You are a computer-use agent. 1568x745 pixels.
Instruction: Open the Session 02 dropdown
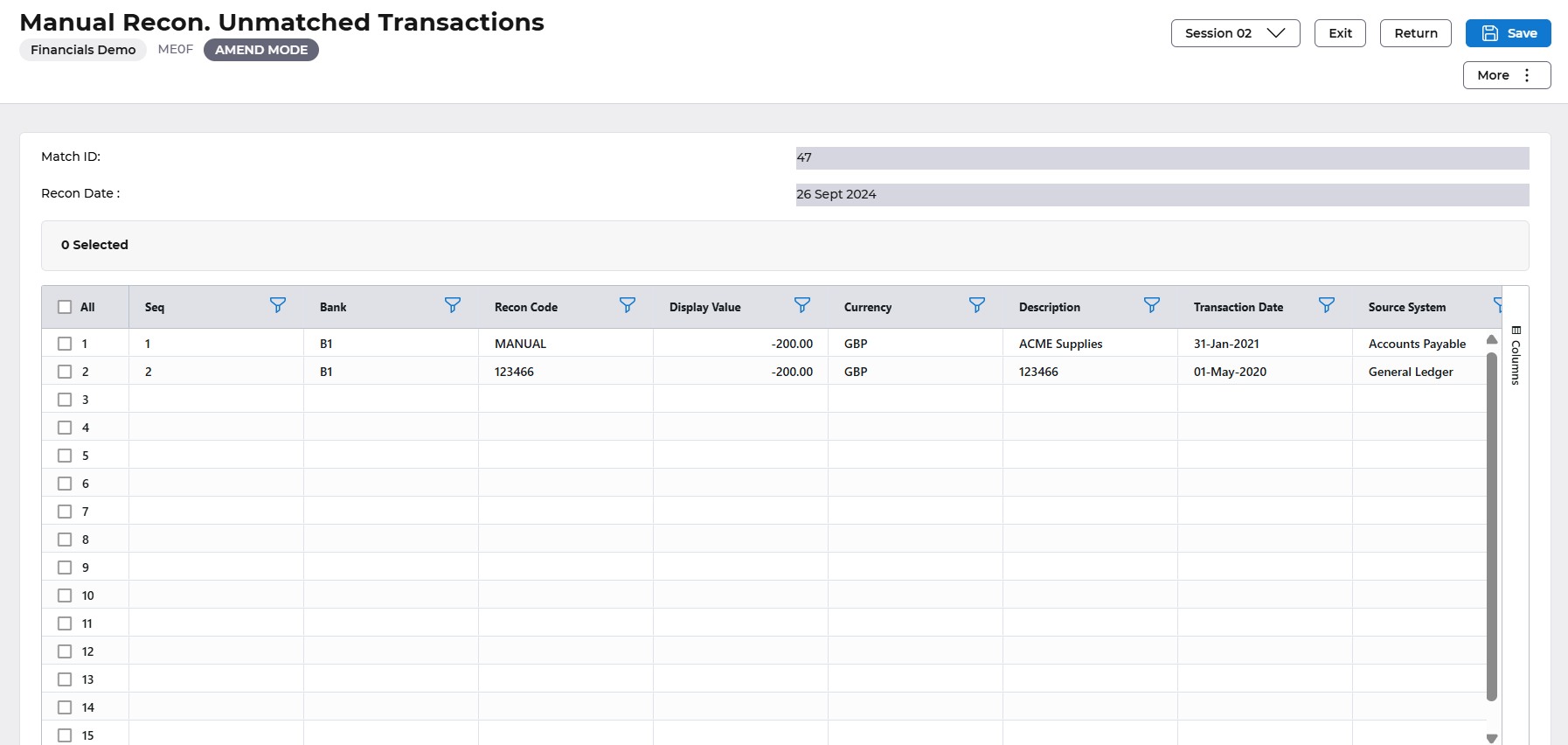[x=1235, y=33]
